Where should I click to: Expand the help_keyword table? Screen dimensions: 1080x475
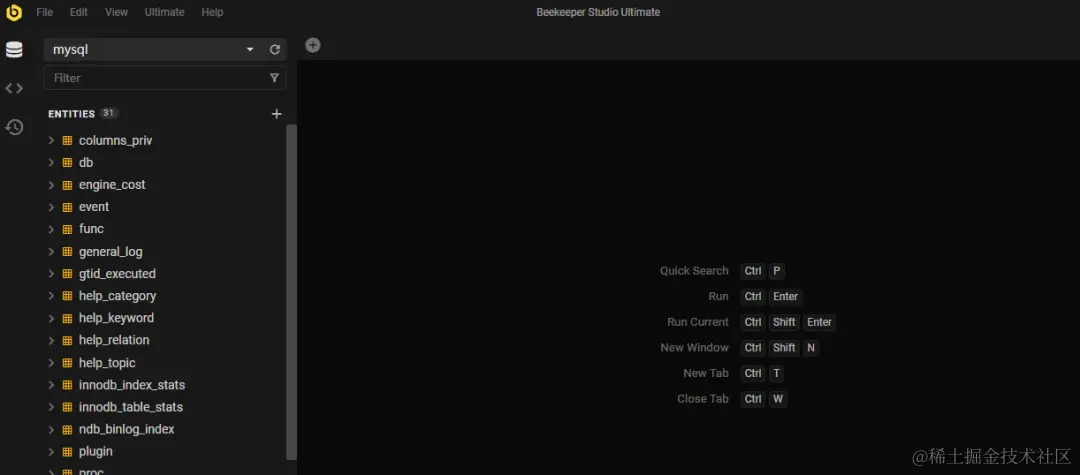tap(51, 318)
